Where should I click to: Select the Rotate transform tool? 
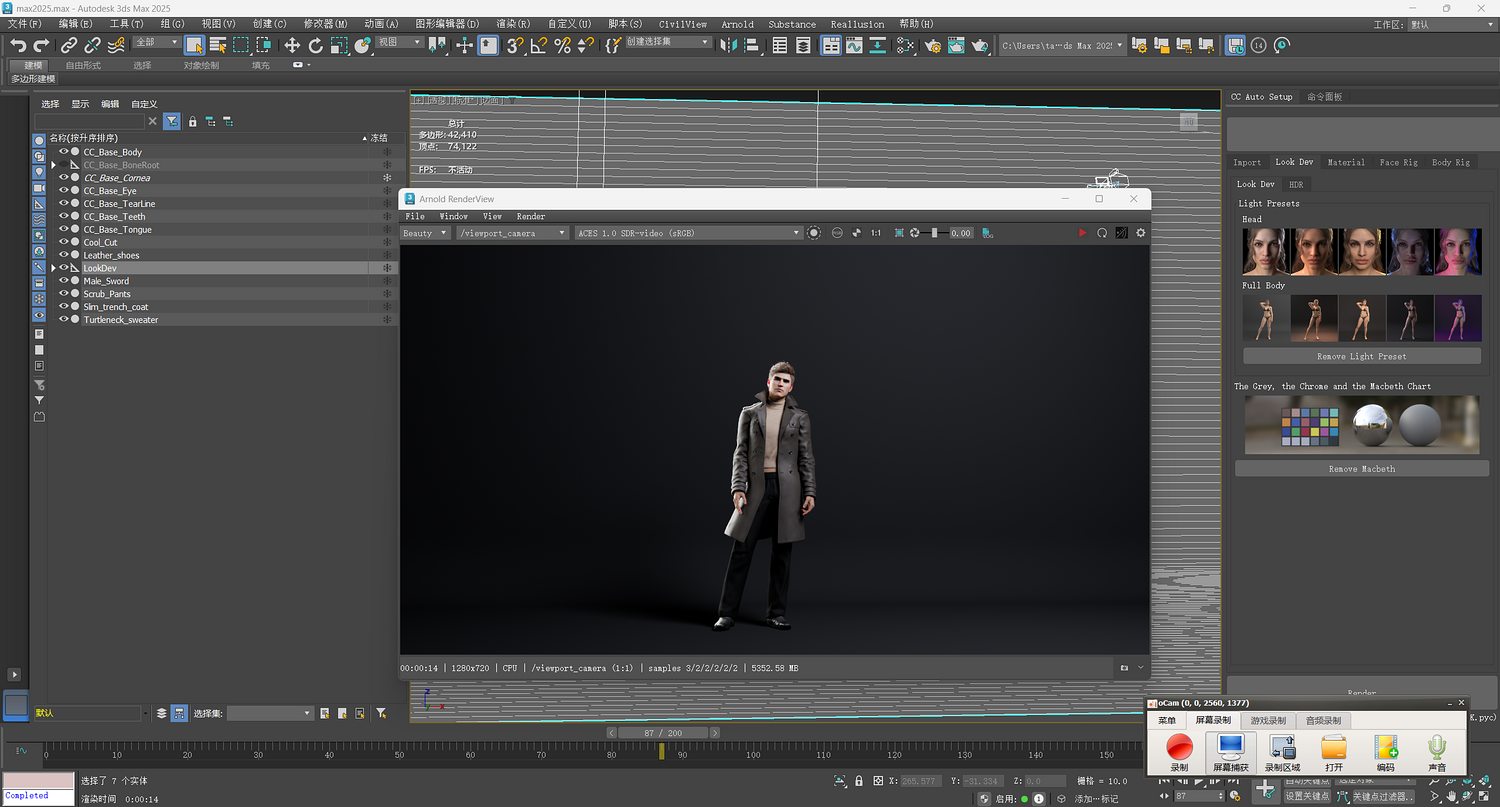[316, 45]
